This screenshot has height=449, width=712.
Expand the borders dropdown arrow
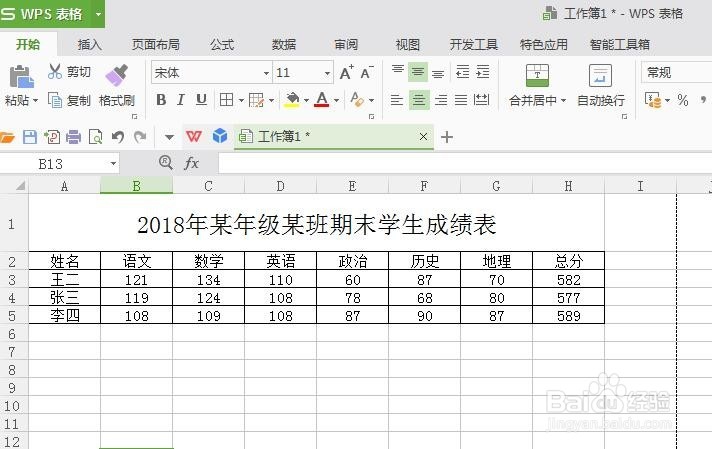coord(241,100)
